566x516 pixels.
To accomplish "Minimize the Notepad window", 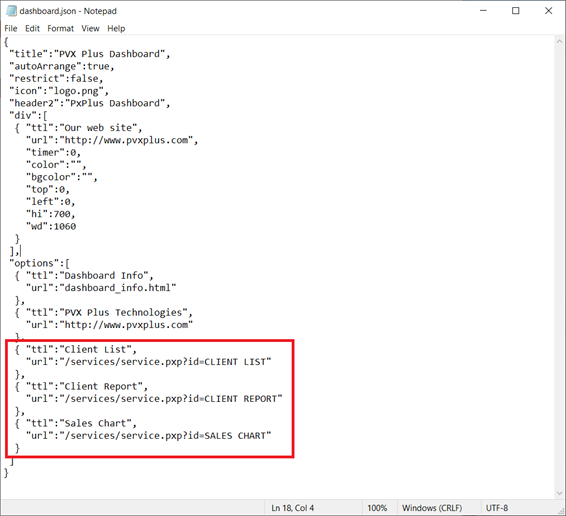I will click(x=483, y=11).
